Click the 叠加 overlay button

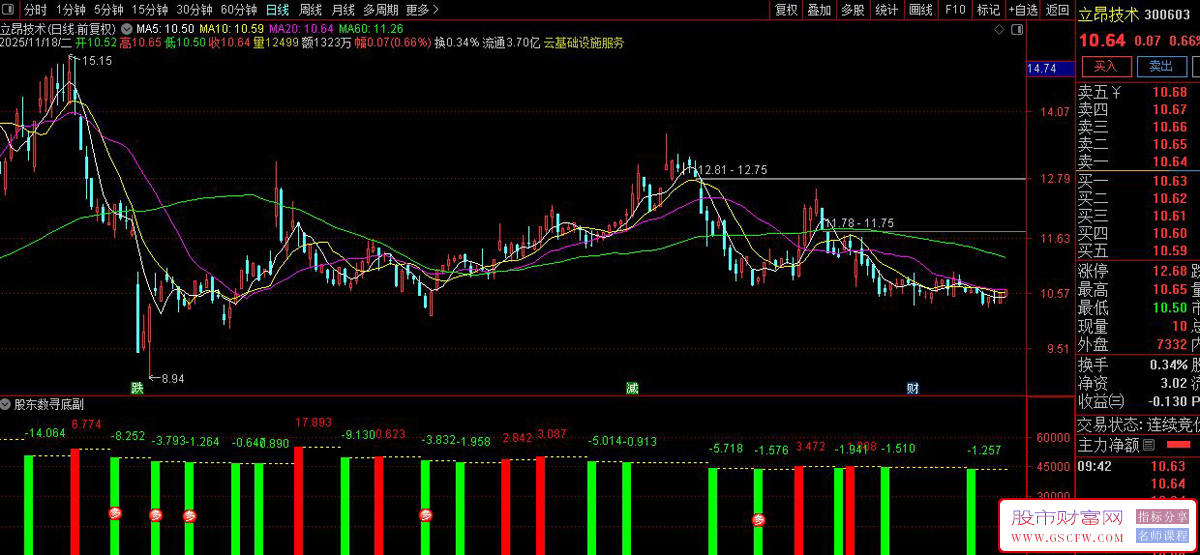coord(819,10)
